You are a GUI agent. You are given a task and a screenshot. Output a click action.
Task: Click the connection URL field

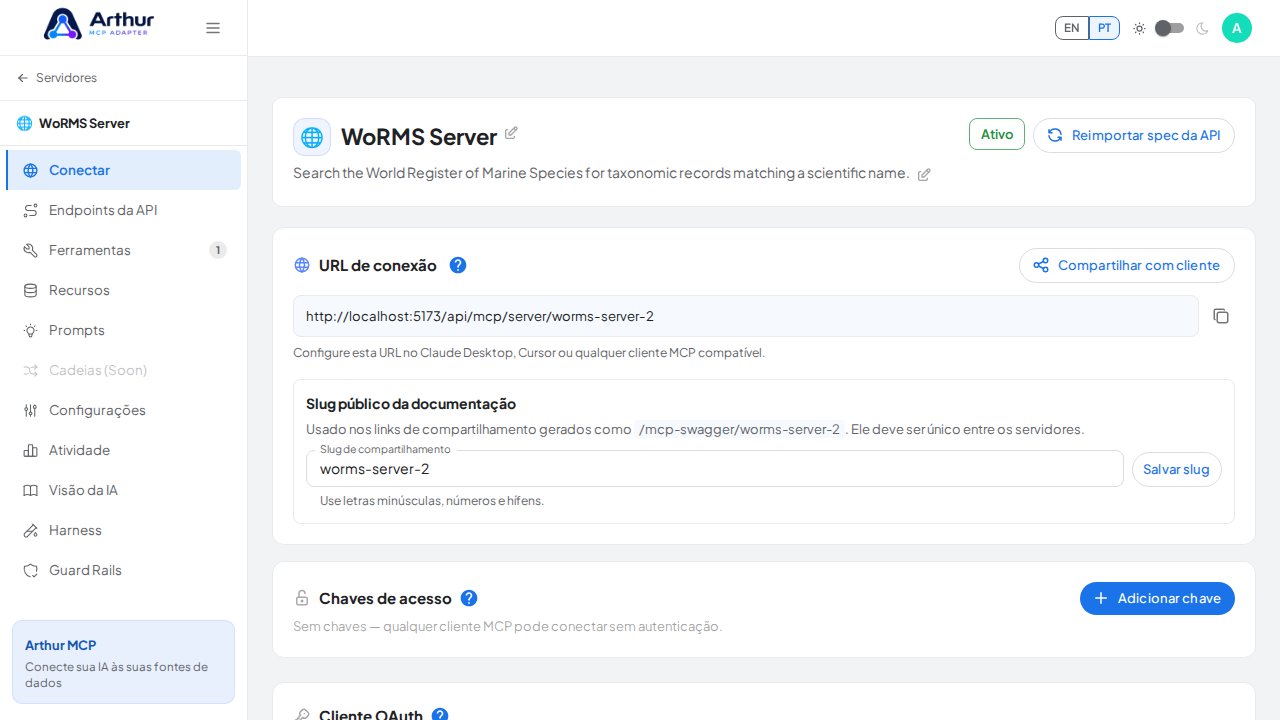746,316
